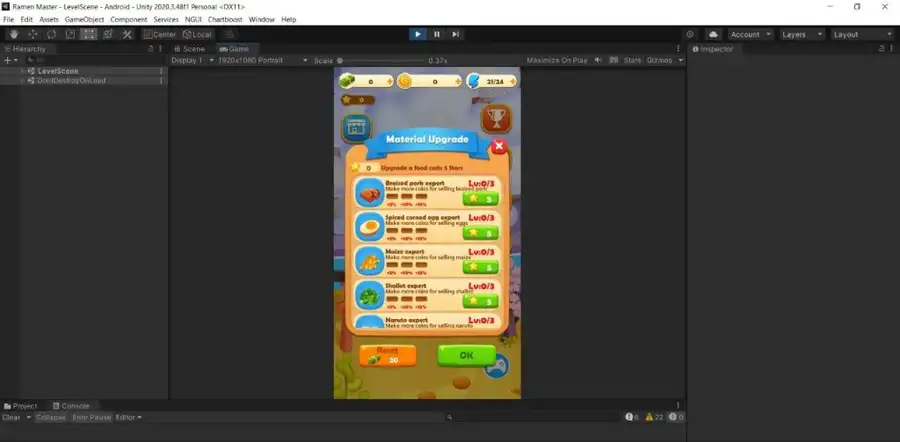Click the trophy icon in game
The image size is (900, 442).
coord(495,120)
